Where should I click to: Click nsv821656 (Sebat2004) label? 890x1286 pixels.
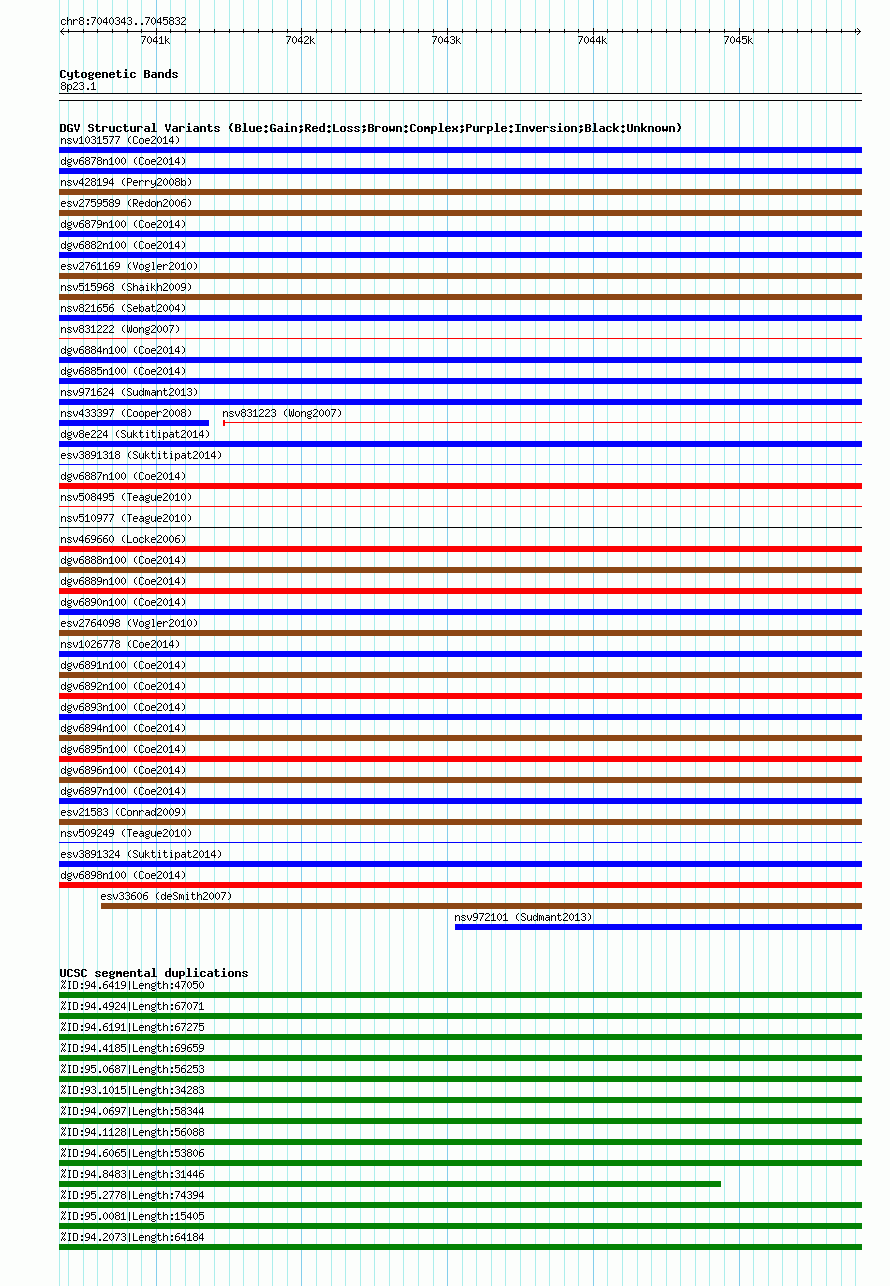point(123,308)
